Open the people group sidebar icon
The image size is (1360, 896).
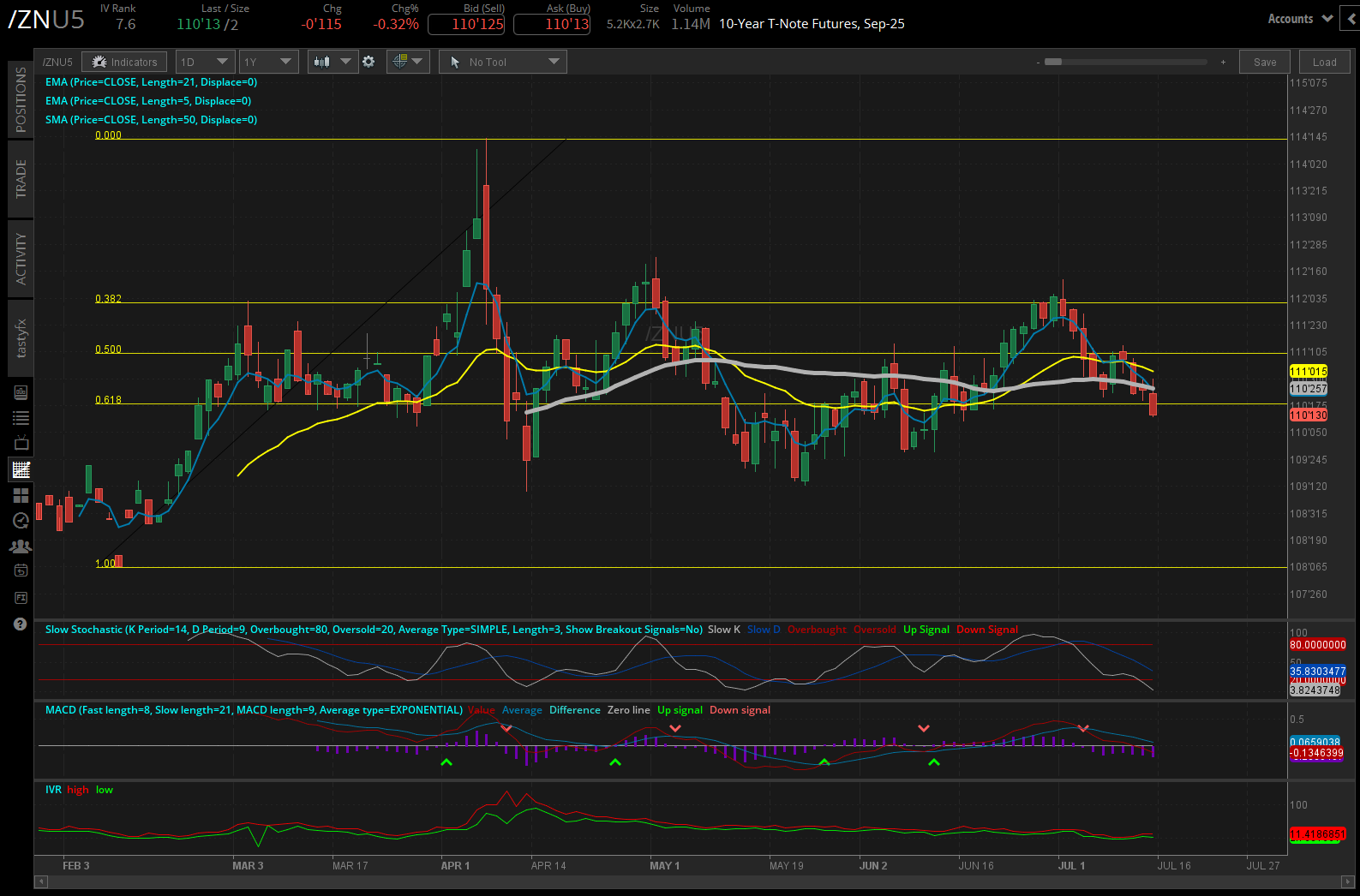point(21,546)
